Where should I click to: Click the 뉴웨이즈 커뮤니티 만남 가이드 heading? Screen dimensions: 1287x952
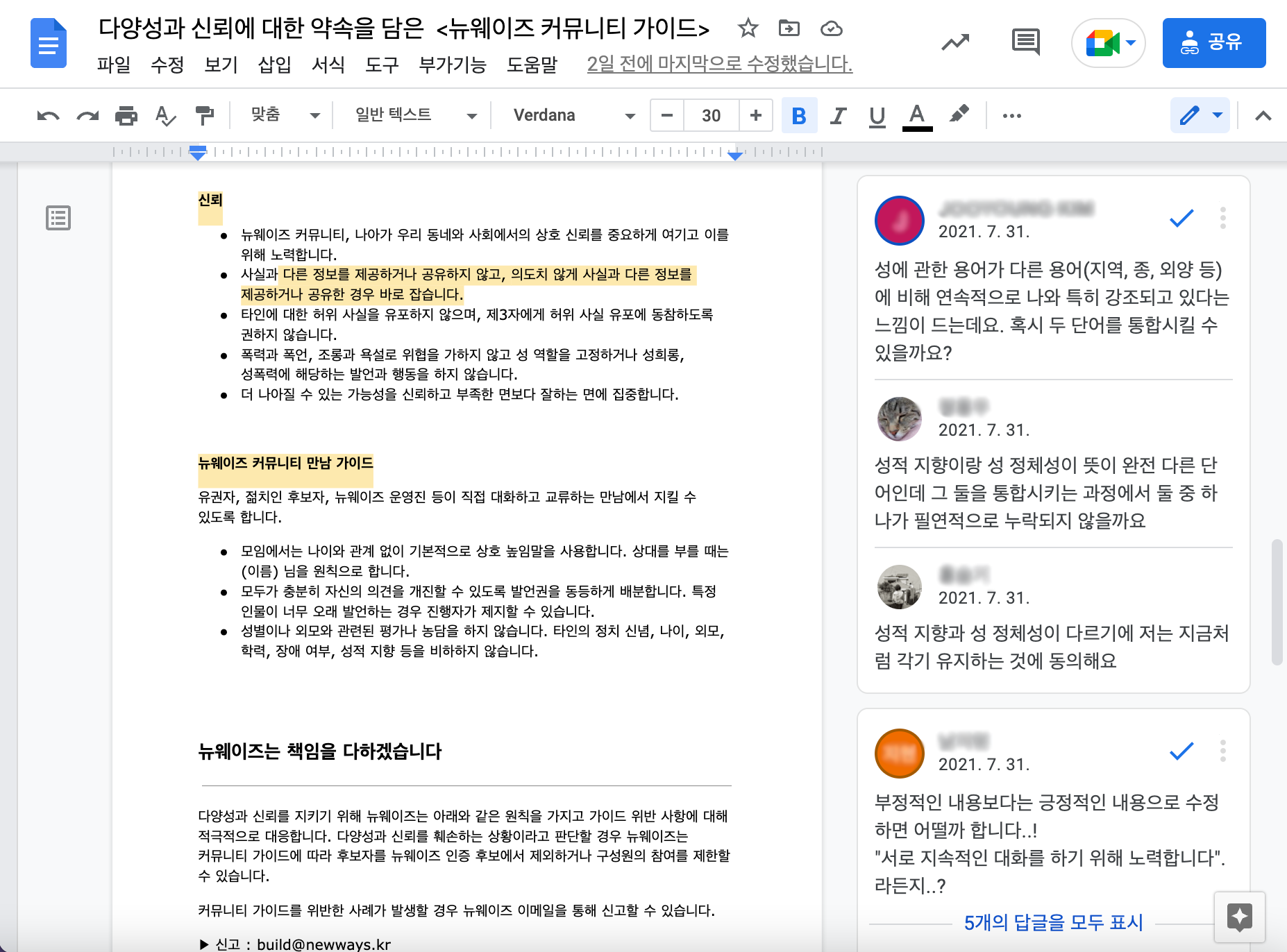pos(285,463)
